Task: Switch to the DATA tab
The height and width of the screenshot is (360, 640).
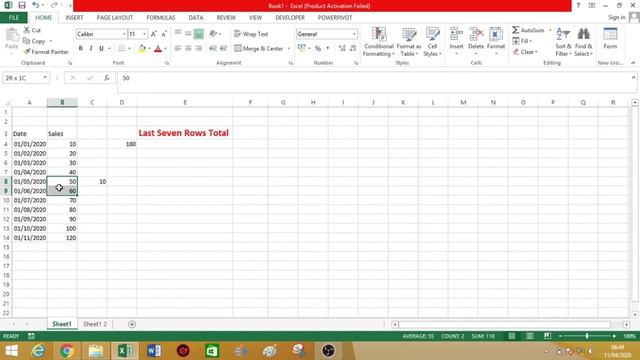Action: click(196, 18)
